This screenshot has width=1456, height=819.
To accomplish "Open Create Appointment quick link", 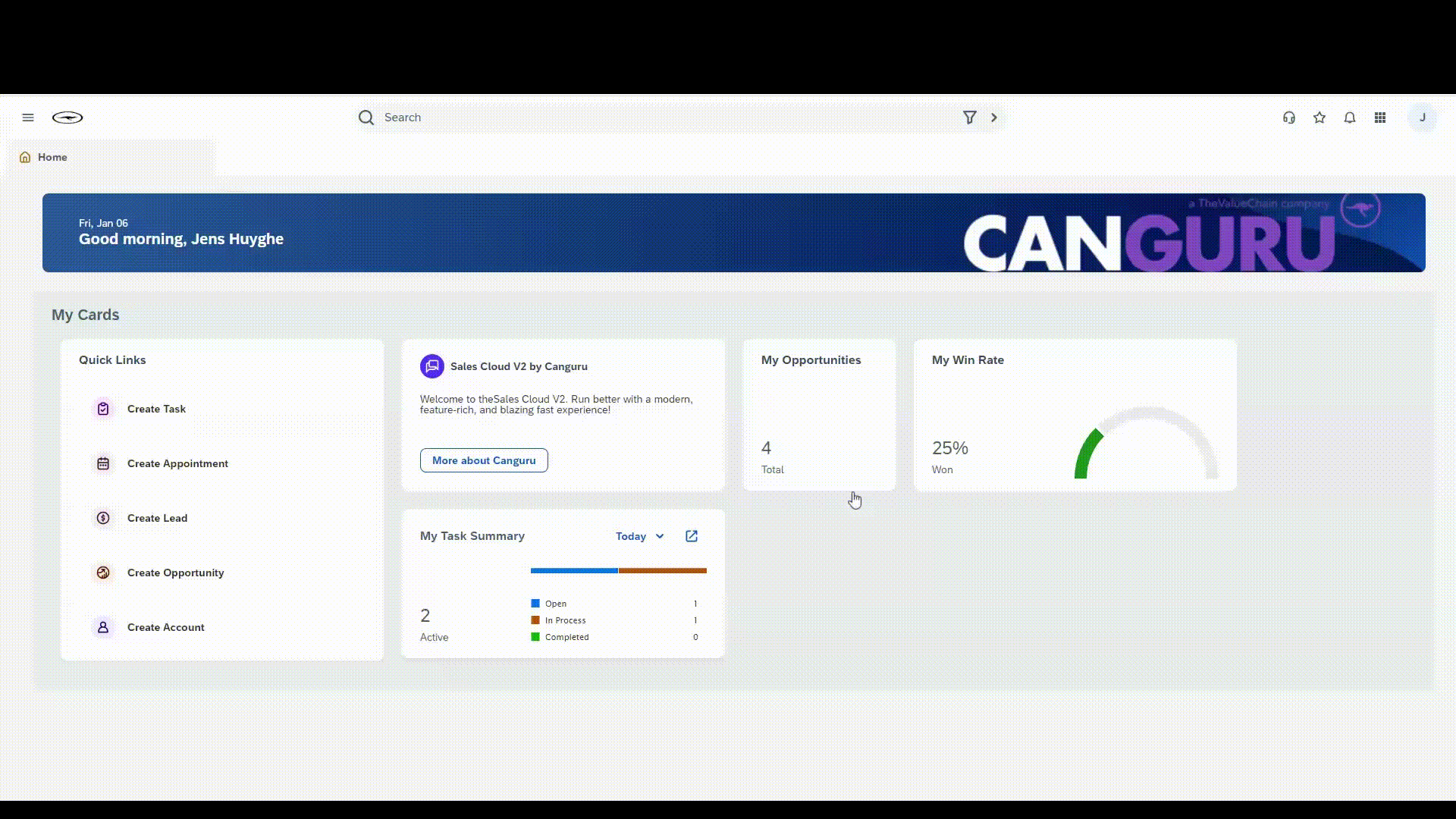I will (177, 463).
